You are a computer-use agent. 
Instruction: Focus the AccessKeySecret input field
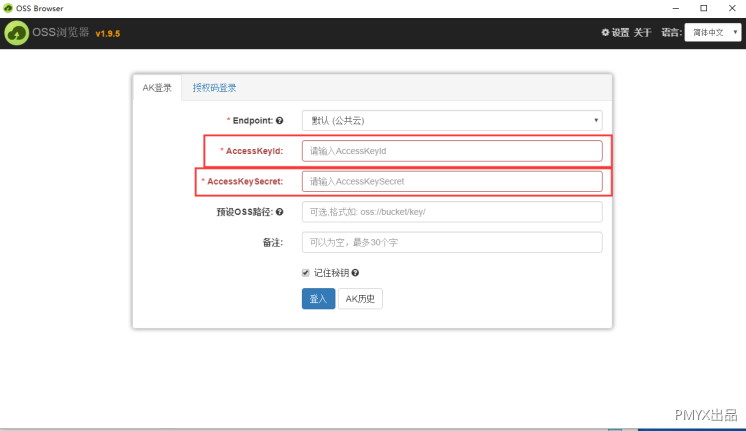click(x=452, y=181)
